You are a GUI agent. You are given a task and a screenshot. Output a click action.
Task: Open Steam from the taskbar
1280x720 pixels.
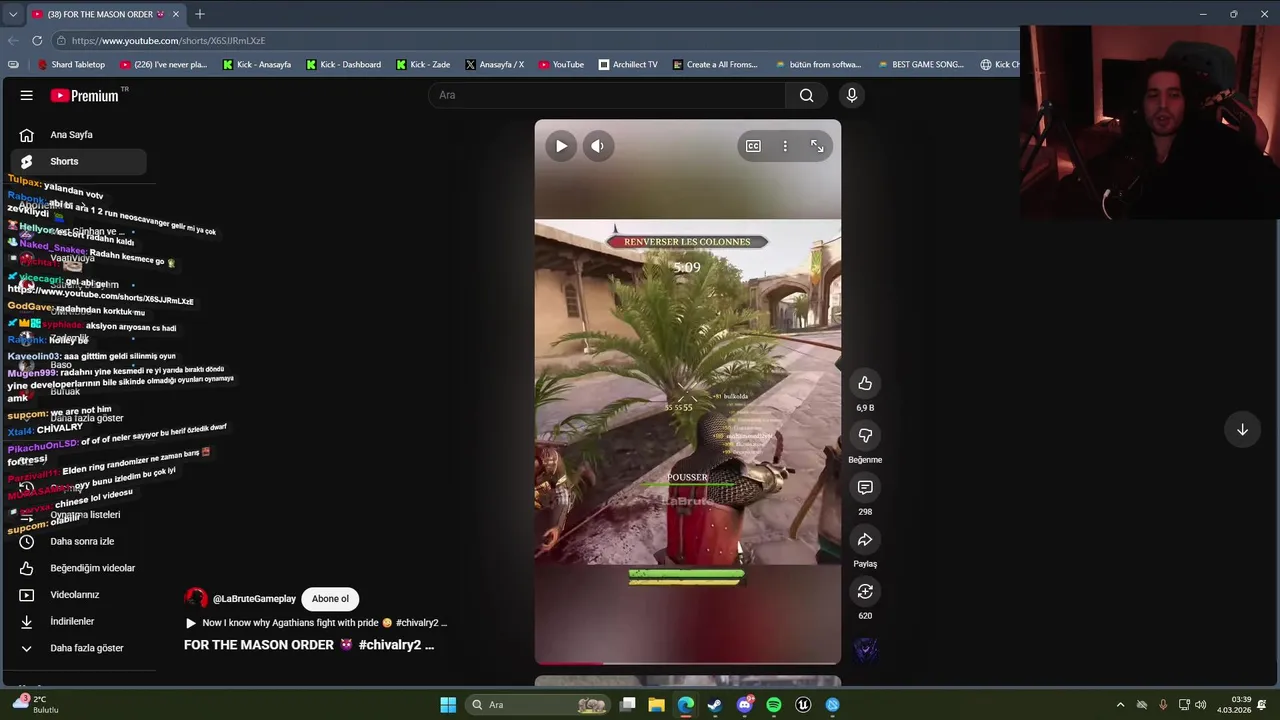point(715,705)
